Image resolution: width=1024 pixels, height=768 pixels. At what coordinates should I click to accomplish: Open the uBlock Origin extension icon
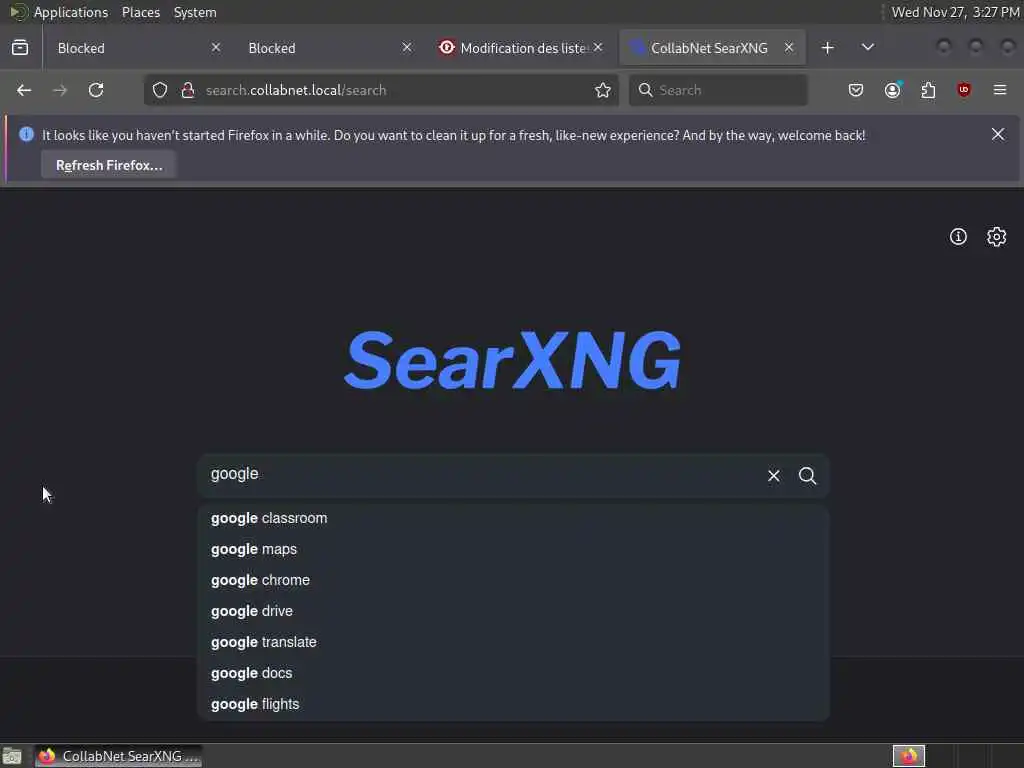[964, 90]
